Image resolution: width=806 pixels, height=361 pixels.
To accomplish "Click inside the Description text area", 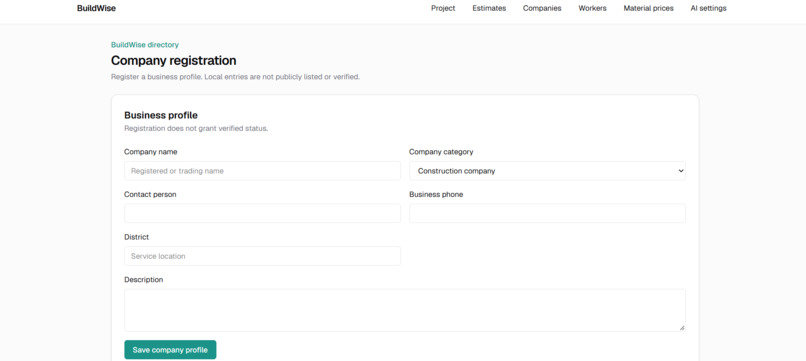I will coord(405,310).
